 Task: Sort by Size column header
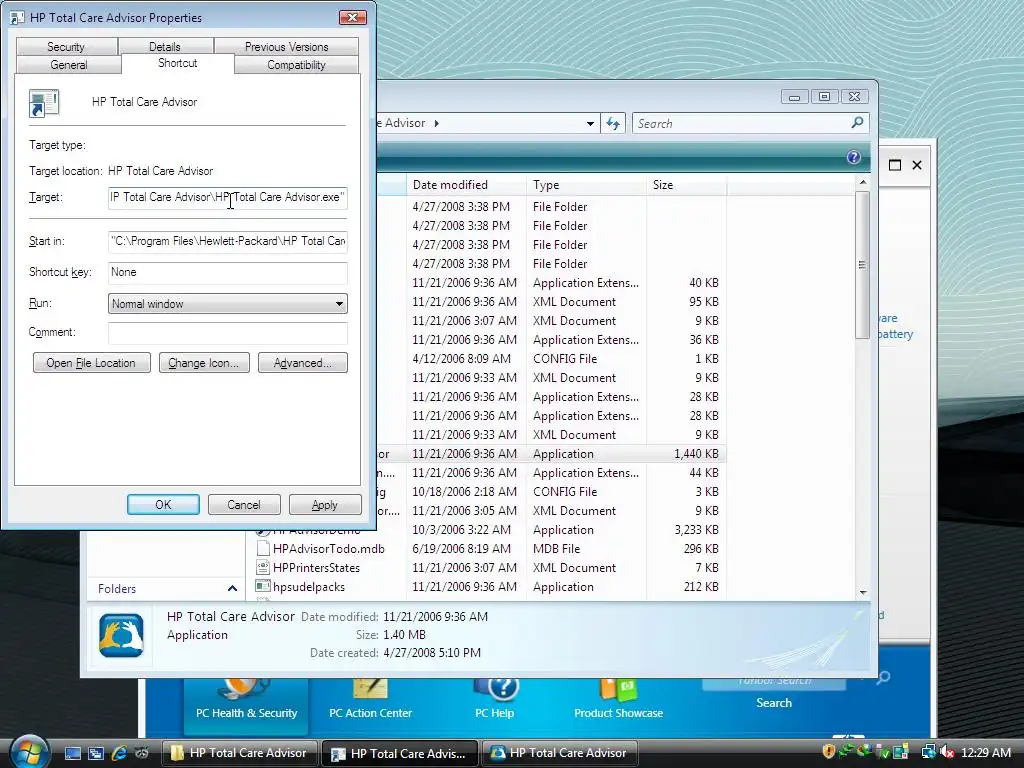point(686,185)
